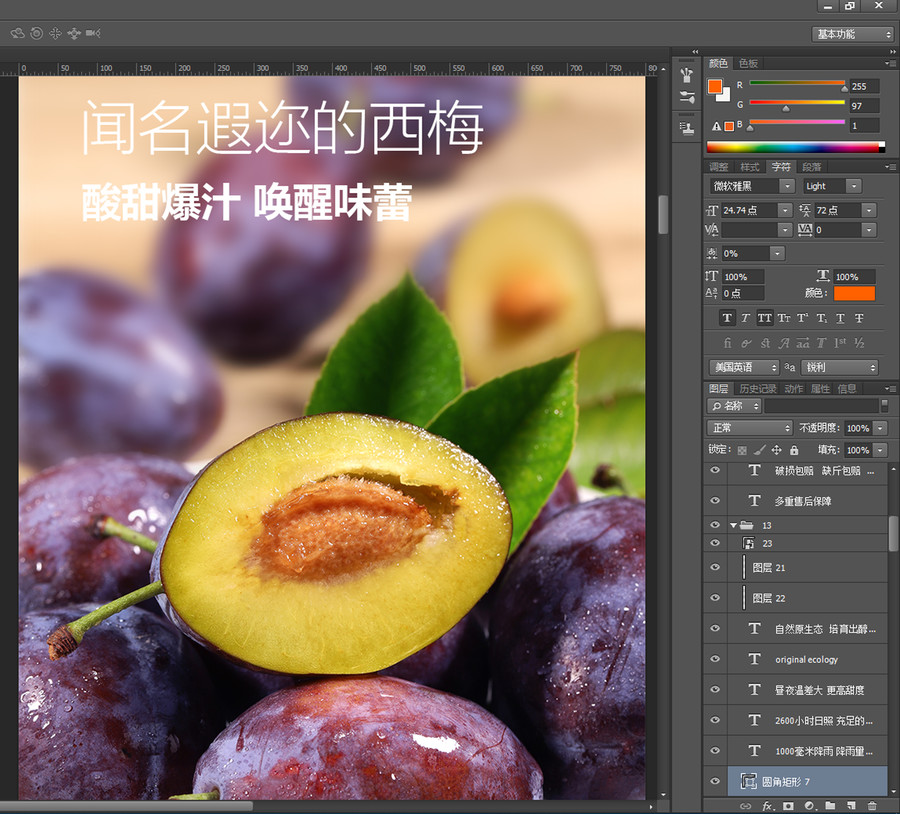Image resolution: width=900 pixels, height=814 pixels.
Task: Add a layer mask
Action: pos(788,807)
